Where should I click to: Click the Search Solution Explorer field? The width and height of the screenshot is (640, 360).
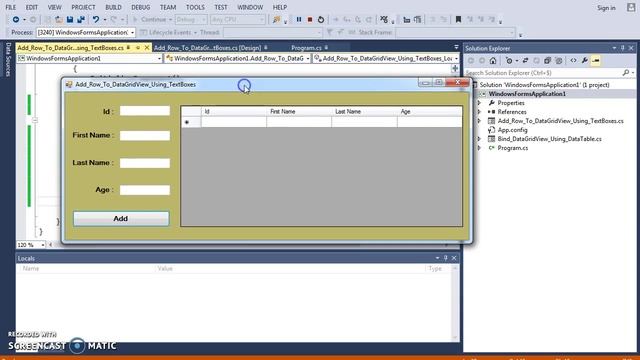(544, 73)
